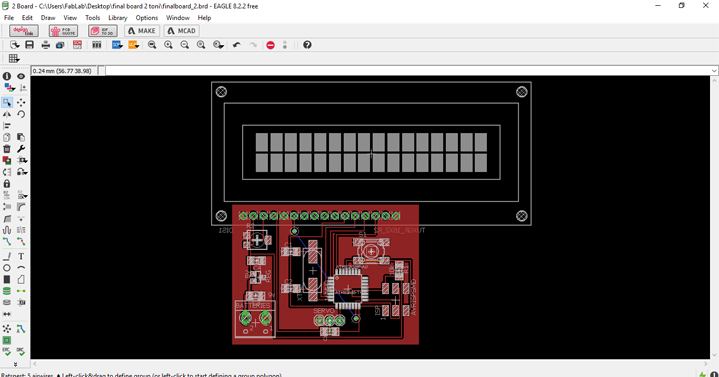The height and width of the screenshot is (377, 719).
Task: Open the Help question mark icon
Action: [x=307, y=44]
